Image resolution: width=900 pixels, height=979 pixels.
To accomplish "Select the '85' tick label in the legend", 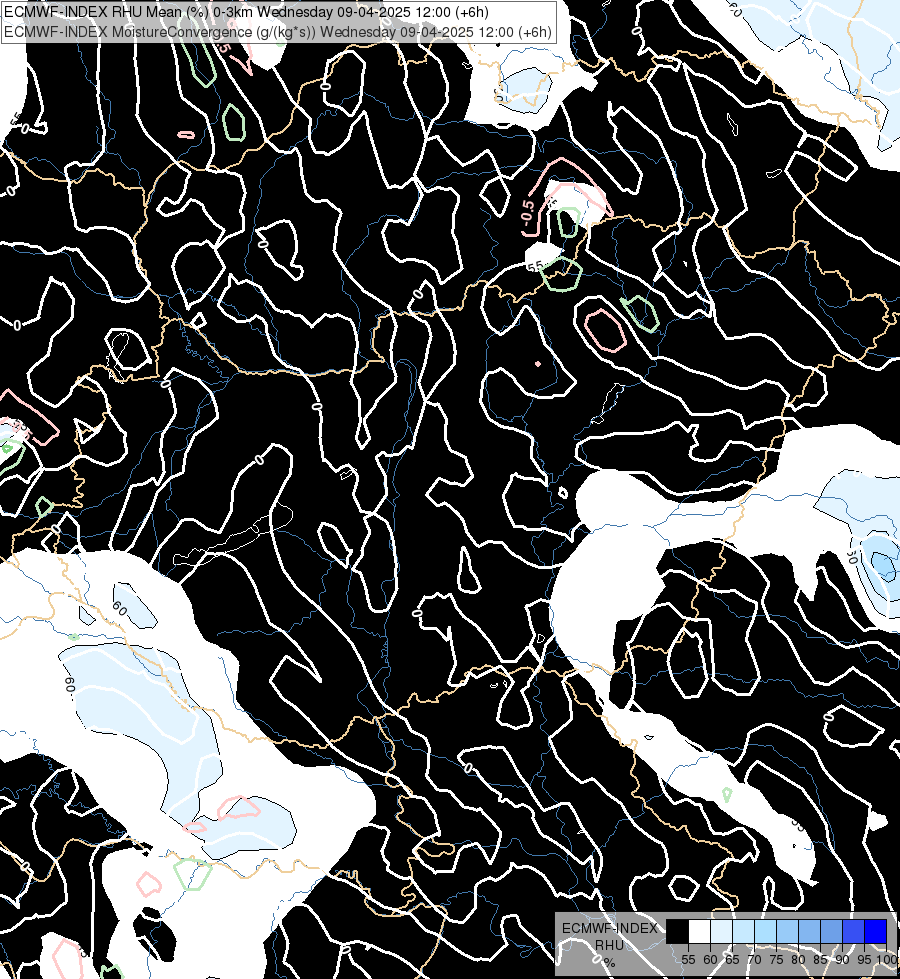I will point(820,960).
